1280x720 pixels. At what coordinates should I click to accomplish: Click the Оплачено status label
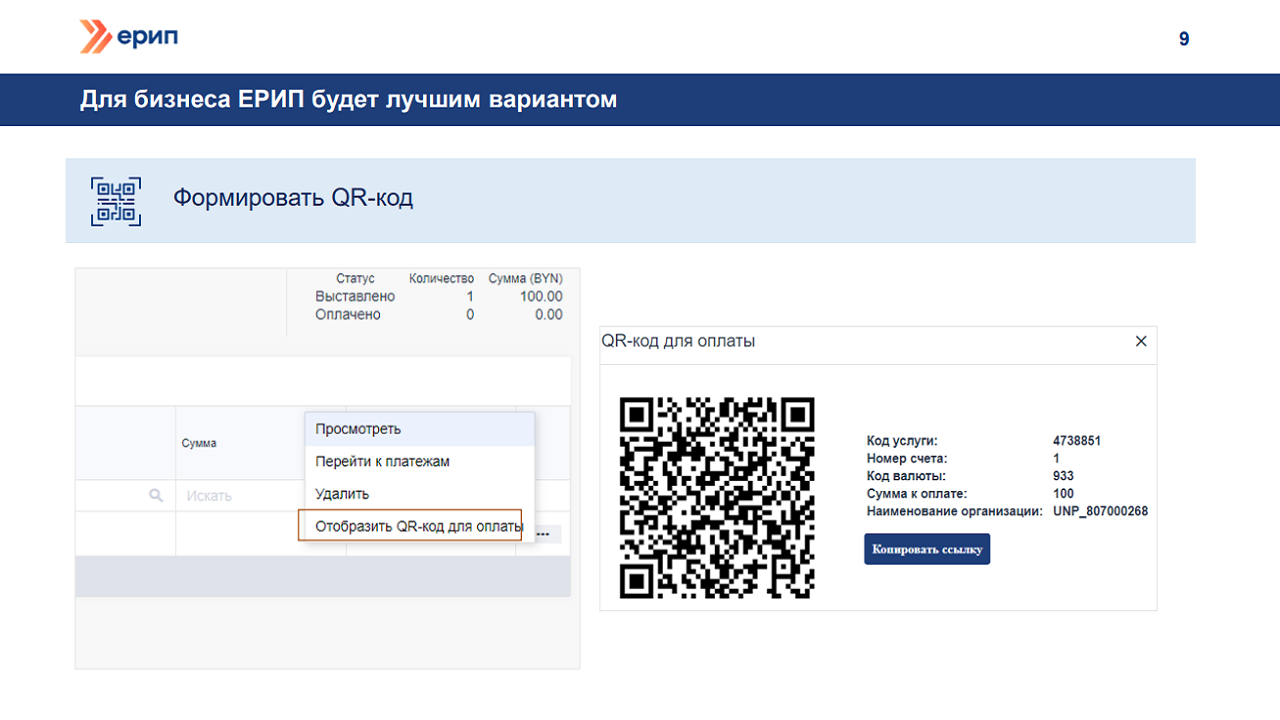[348, 315]
